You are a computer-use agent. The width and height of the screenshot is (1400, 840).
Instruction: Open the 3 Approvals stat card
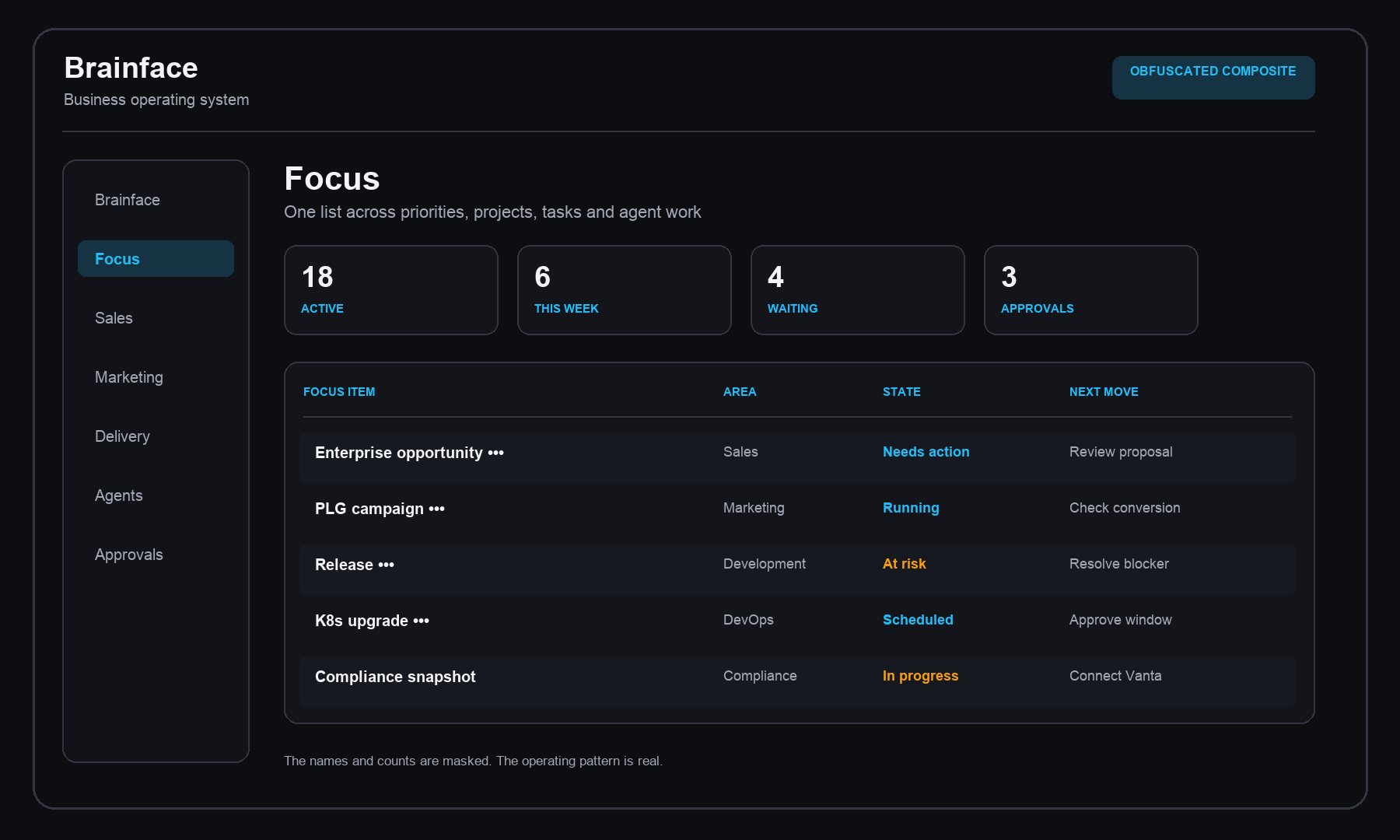[1091, 290]
